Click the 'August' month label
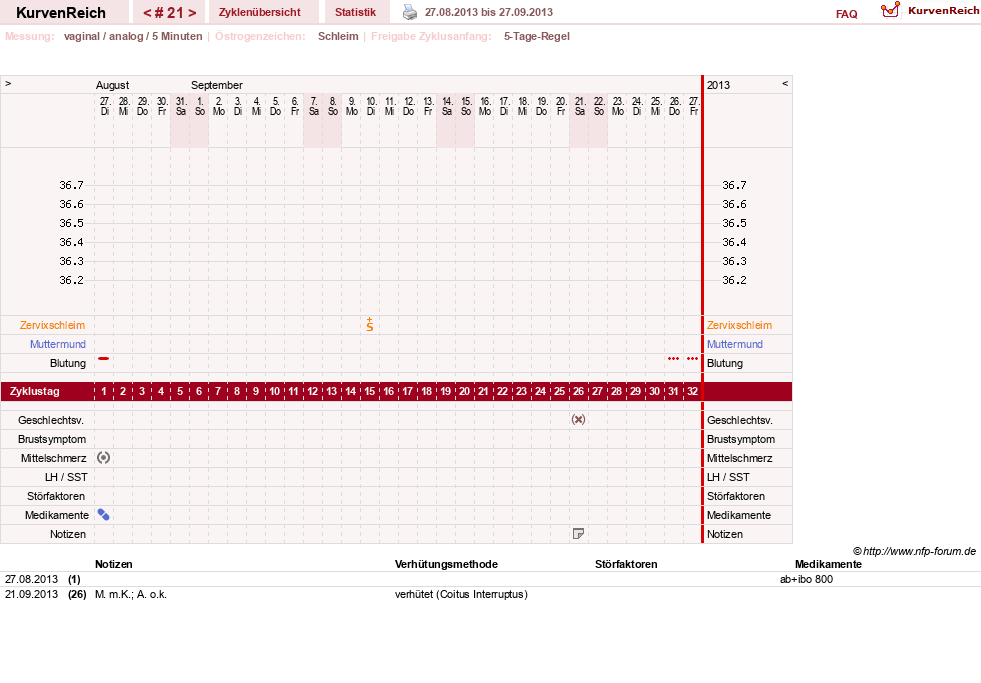Image resolution: width=981 pixels, height=683 pixels. click(113, 85)
